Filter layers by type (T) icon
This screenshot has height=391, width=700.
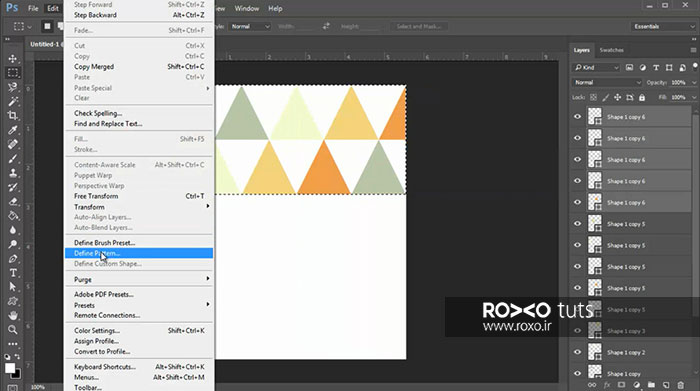(656, 68)
